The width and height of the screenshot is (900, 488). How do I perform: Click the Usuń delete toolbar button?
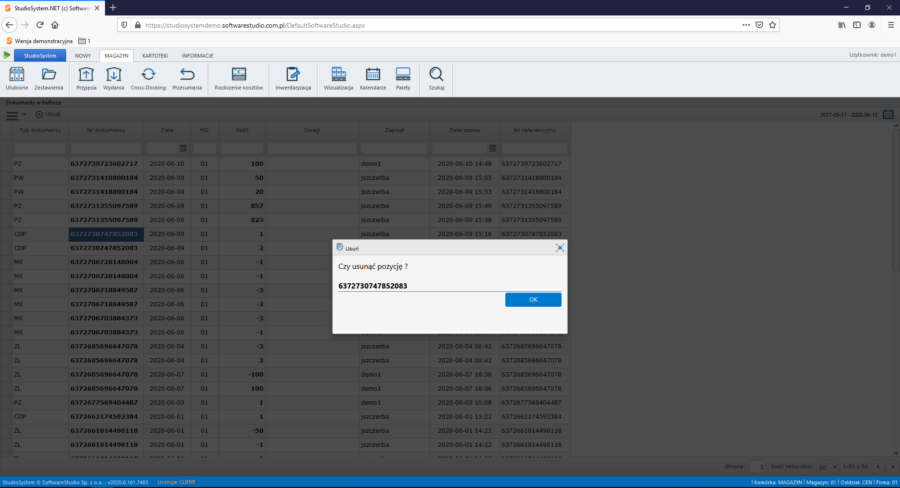[48, 114]
